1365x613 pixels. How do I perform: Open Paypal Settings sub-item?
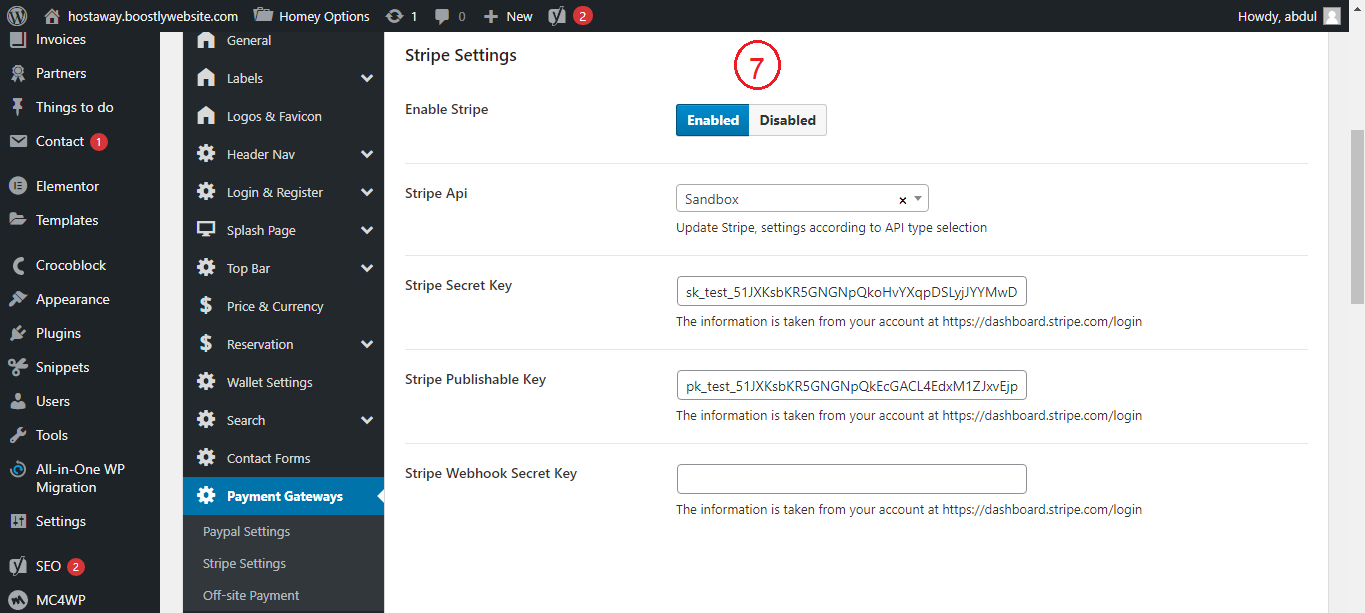point(246,531)
